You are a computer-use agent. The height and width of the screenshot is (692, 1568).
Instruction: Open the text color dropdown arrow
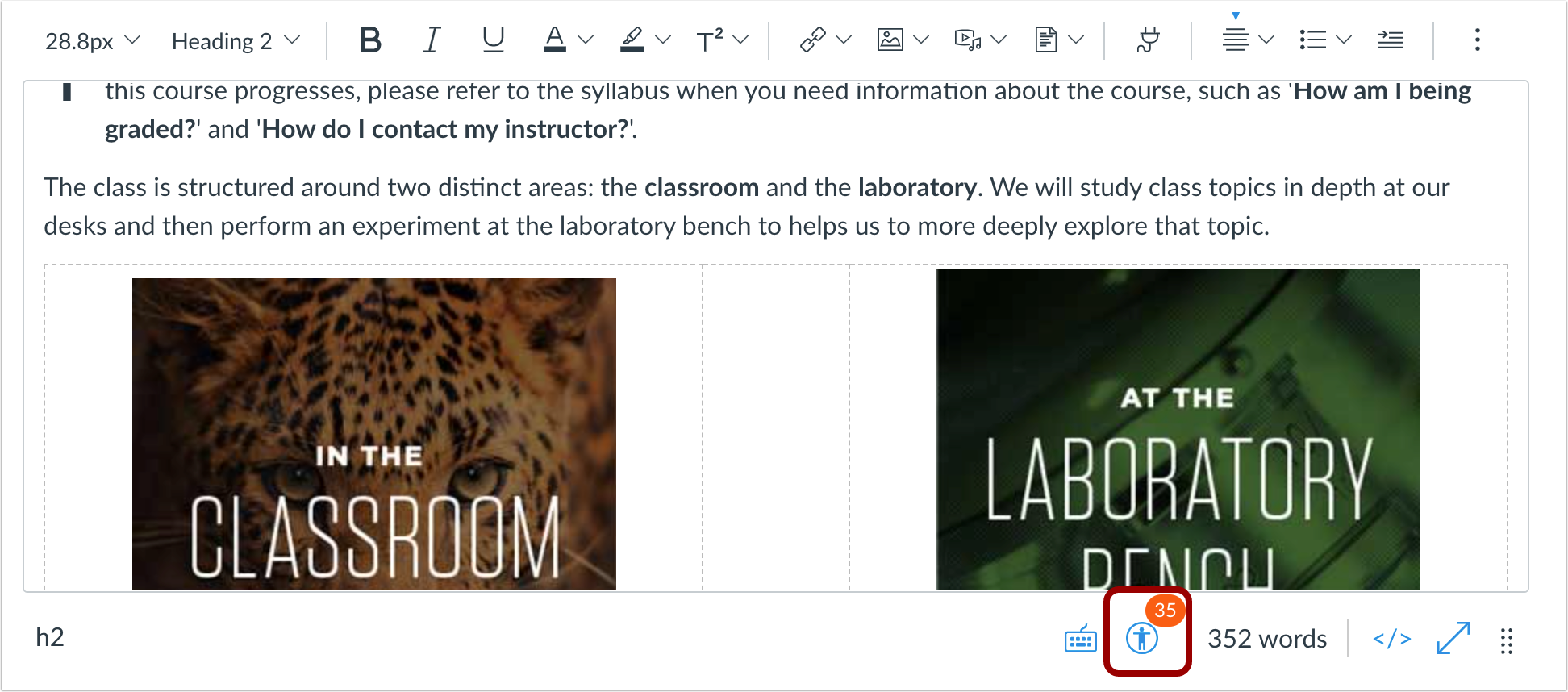[x=586, y=40]
